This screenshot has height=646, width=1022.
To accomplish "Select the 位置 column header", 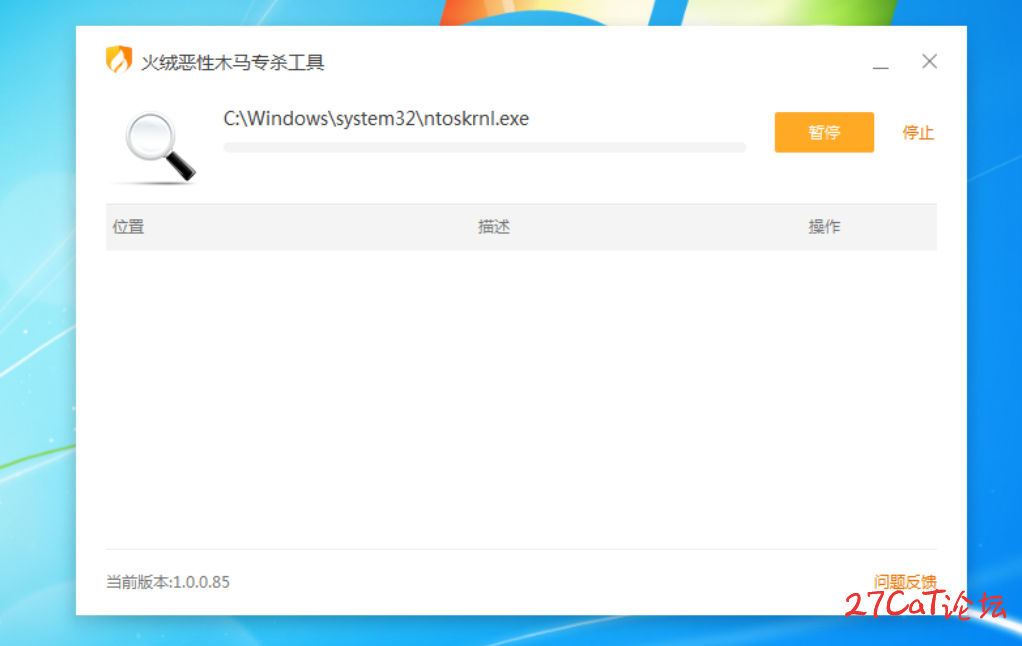I will (x=128, y=227).
